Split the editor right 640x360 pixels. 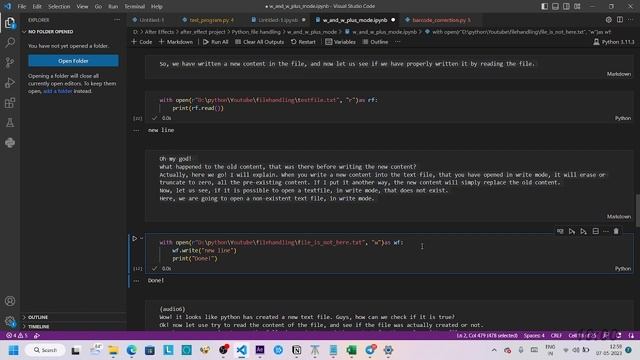pyautogui.click(x=620, y=20)
